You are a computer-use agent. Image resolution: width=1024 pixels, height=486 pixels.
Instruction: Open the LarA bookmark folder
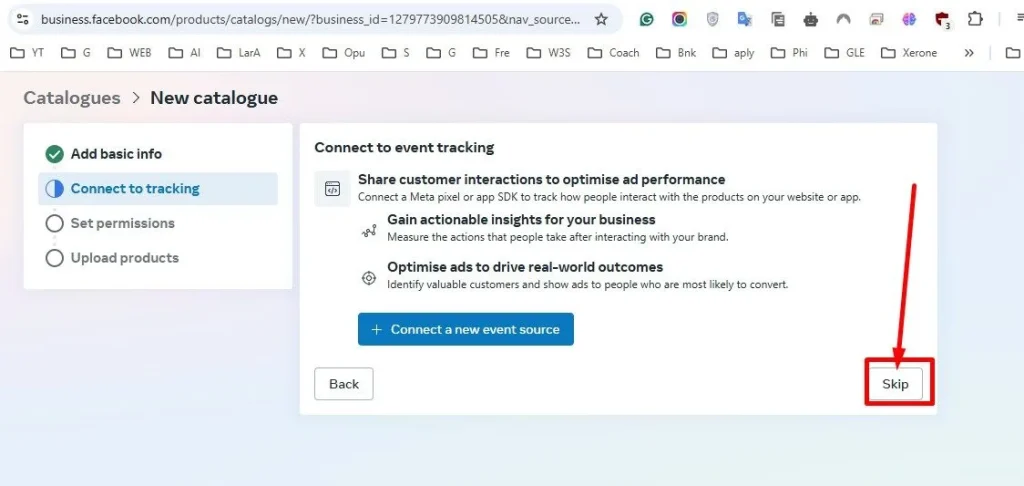239,53
